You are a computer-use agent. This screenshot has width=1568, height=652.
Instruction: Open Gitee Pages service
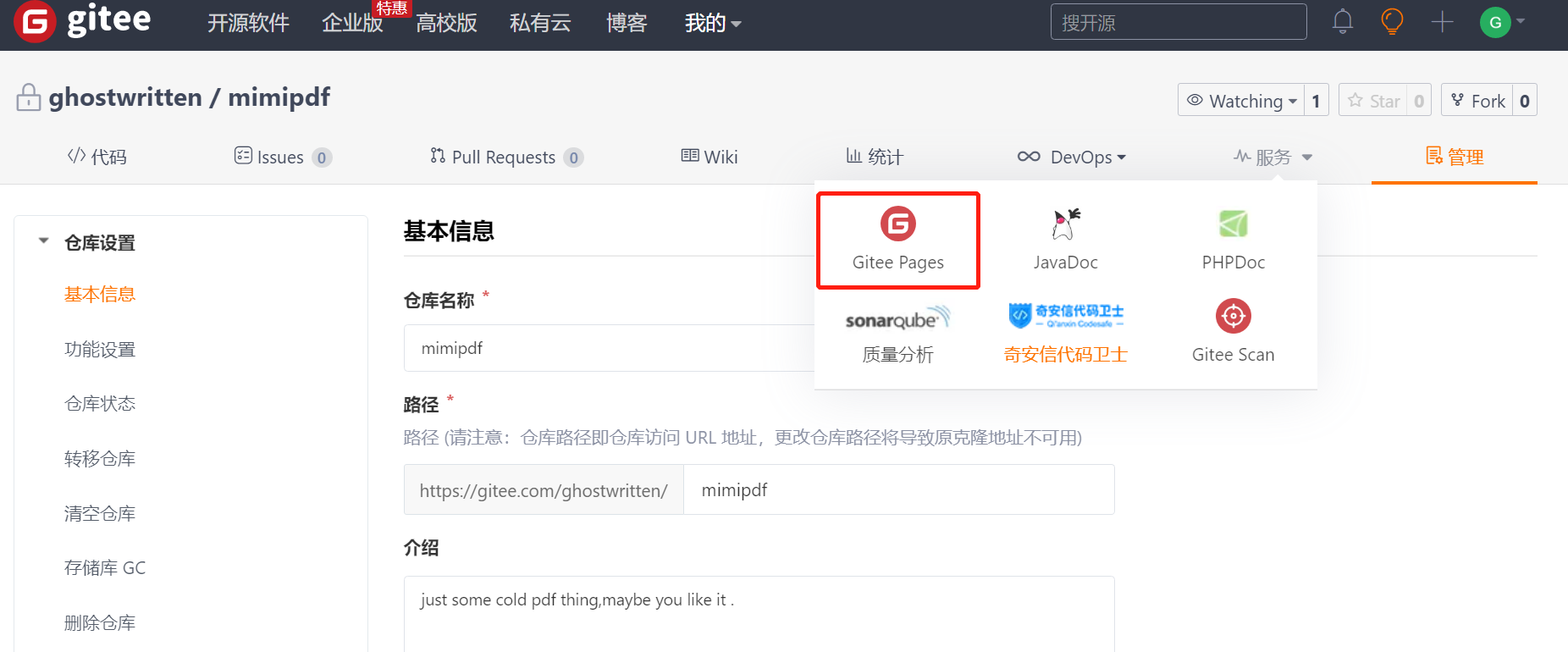tap(897, 240)
